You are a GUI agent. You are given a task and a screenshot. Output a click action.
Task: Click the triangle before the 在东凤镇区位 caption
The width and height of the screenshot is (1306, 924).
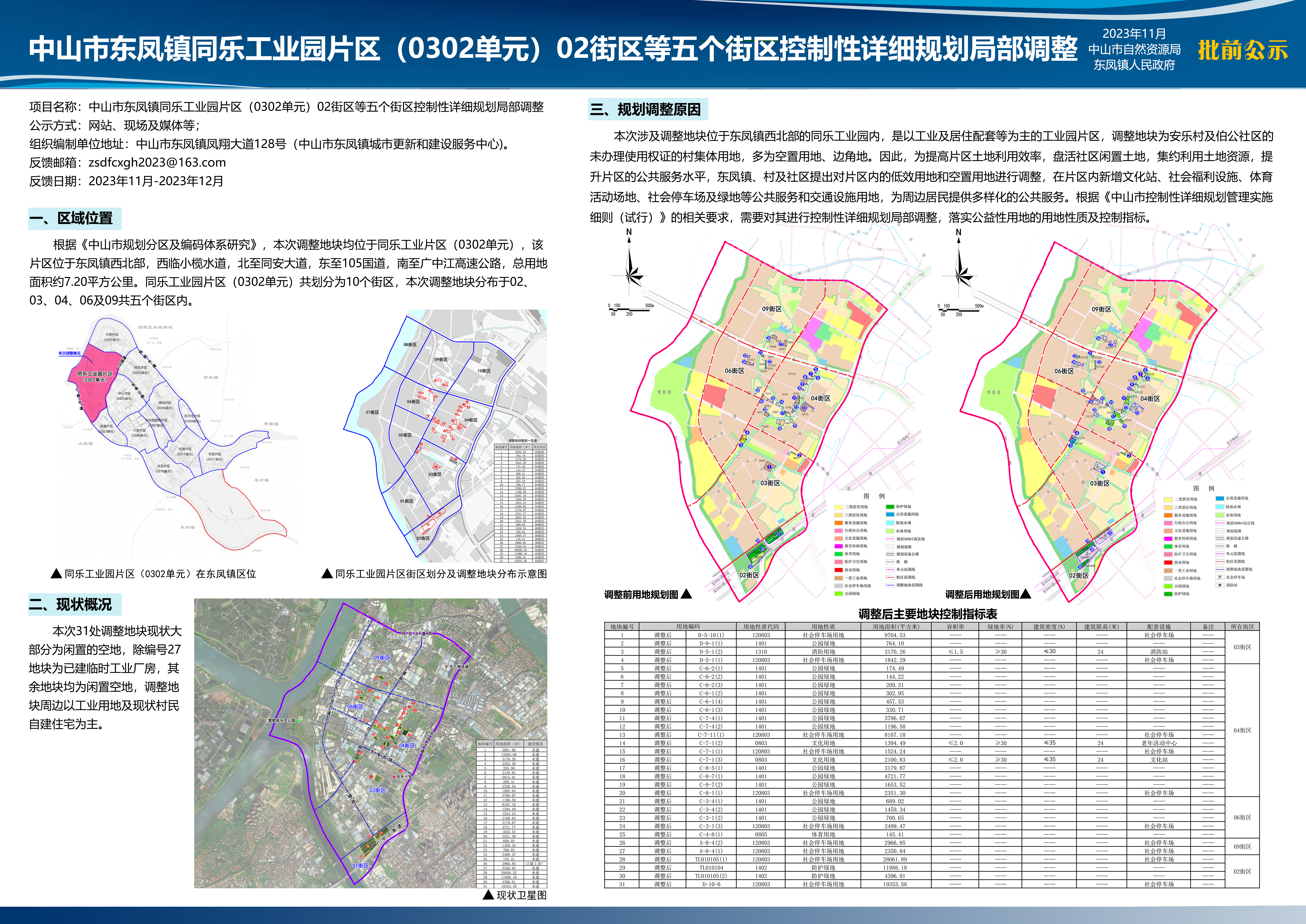click(56, 574)
